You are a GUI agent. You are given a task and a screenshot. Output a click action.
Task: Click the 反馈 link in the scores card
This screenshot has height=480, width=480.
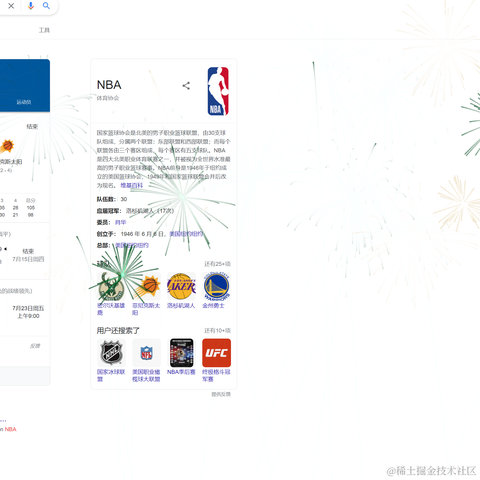pos(35,346)
